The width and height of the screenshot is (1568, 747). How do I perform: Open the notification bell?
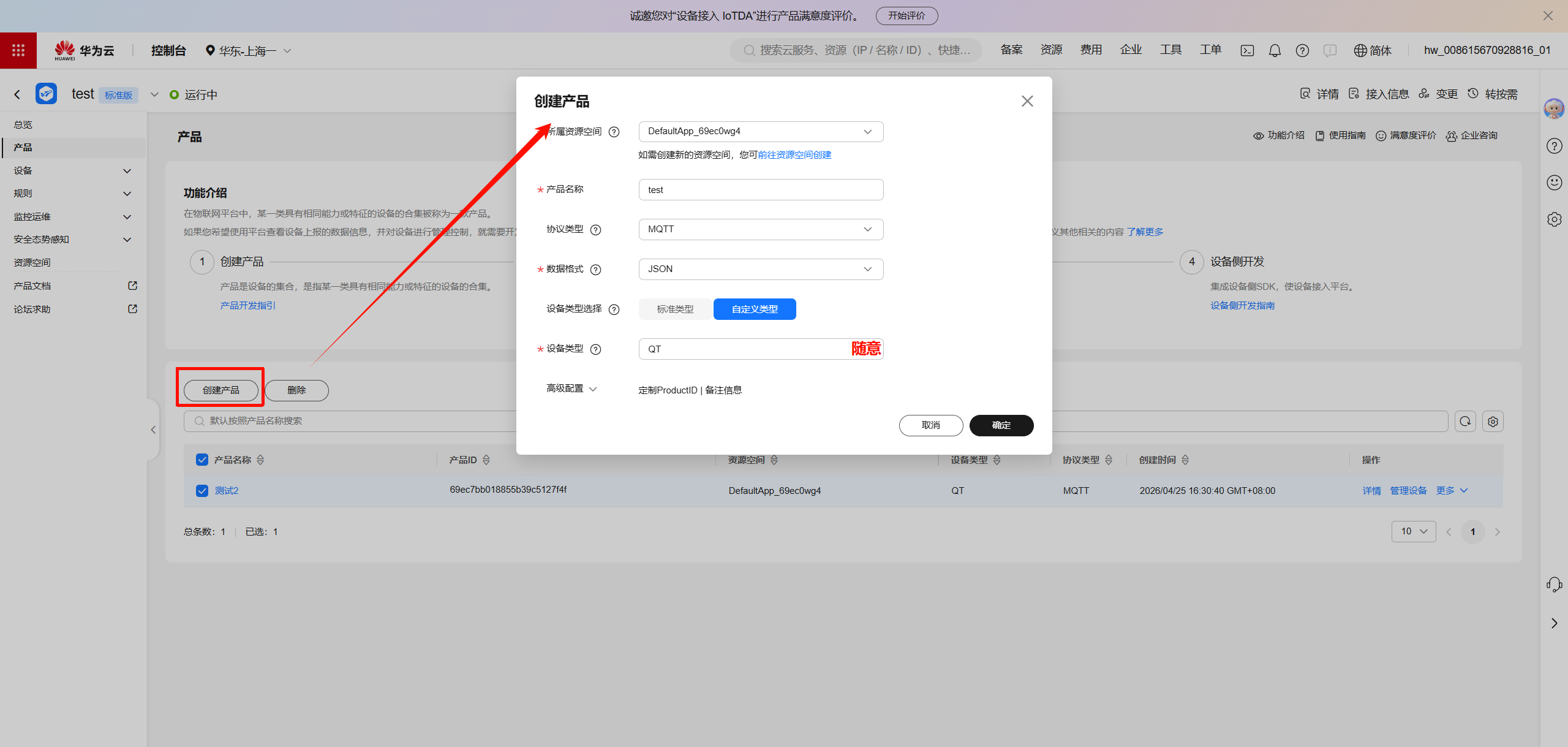tap(1275, 50)
